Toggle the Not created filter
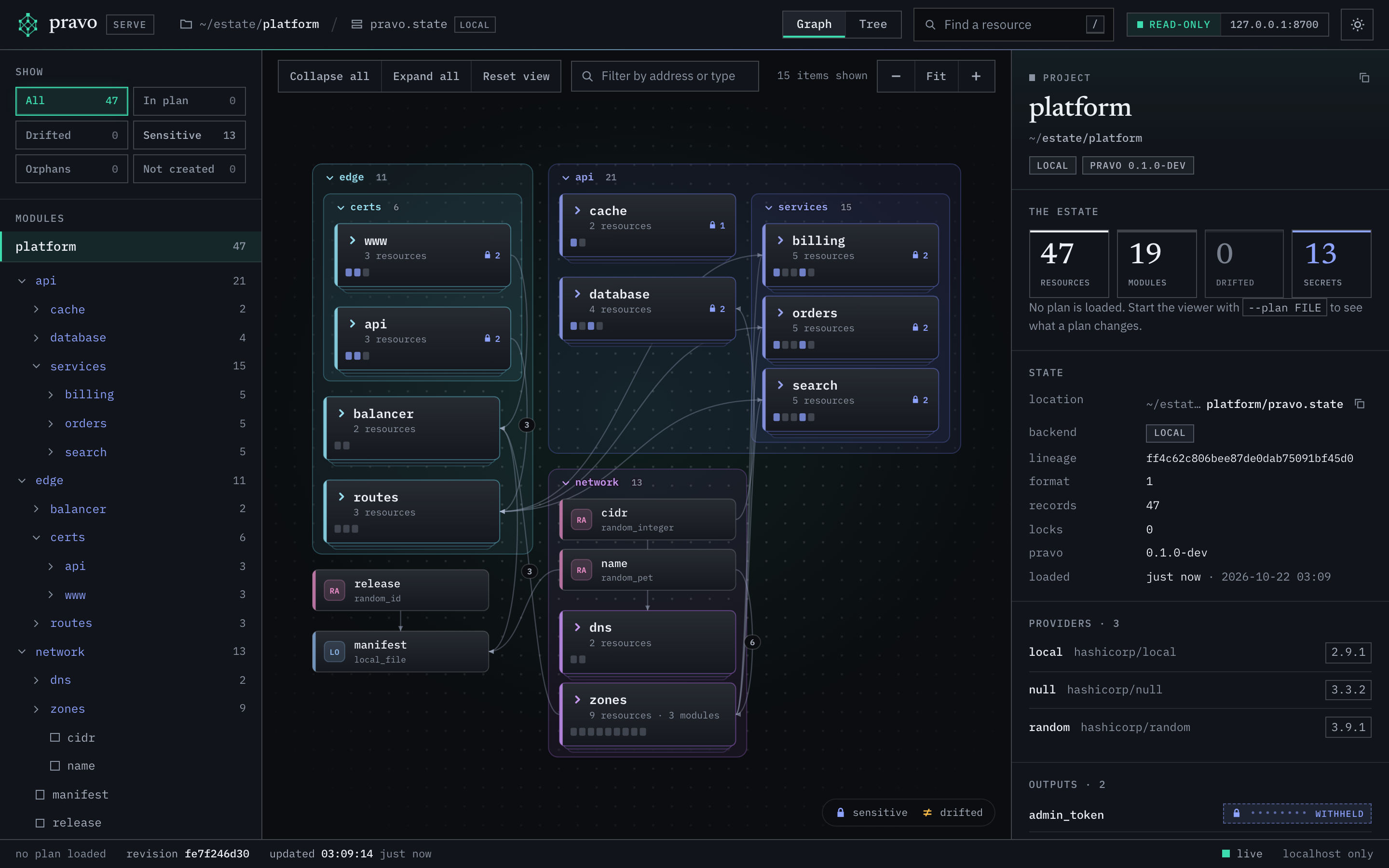The image size is (1389, 868). (190, 169)
